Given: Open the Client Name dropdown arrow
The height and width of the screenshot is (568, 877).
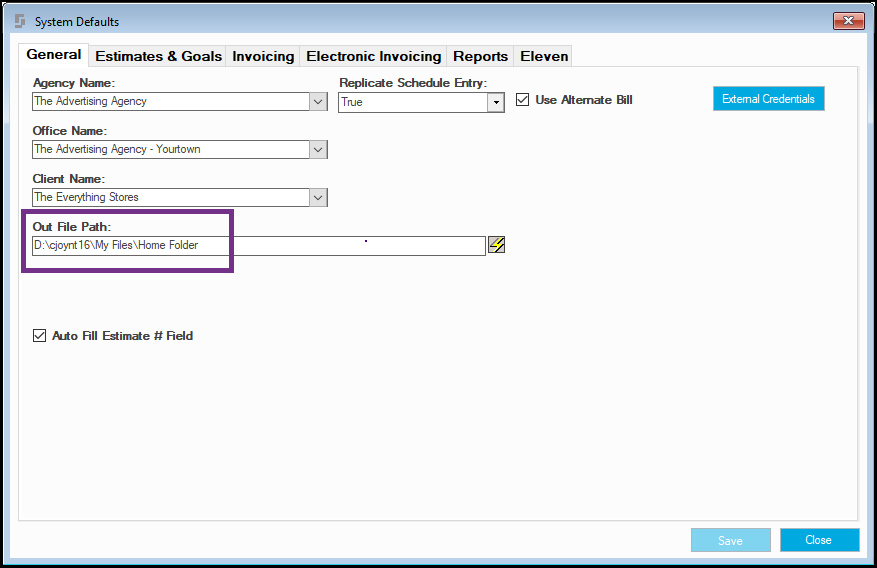Looking at the screenshot, I should tap(318, 197).
